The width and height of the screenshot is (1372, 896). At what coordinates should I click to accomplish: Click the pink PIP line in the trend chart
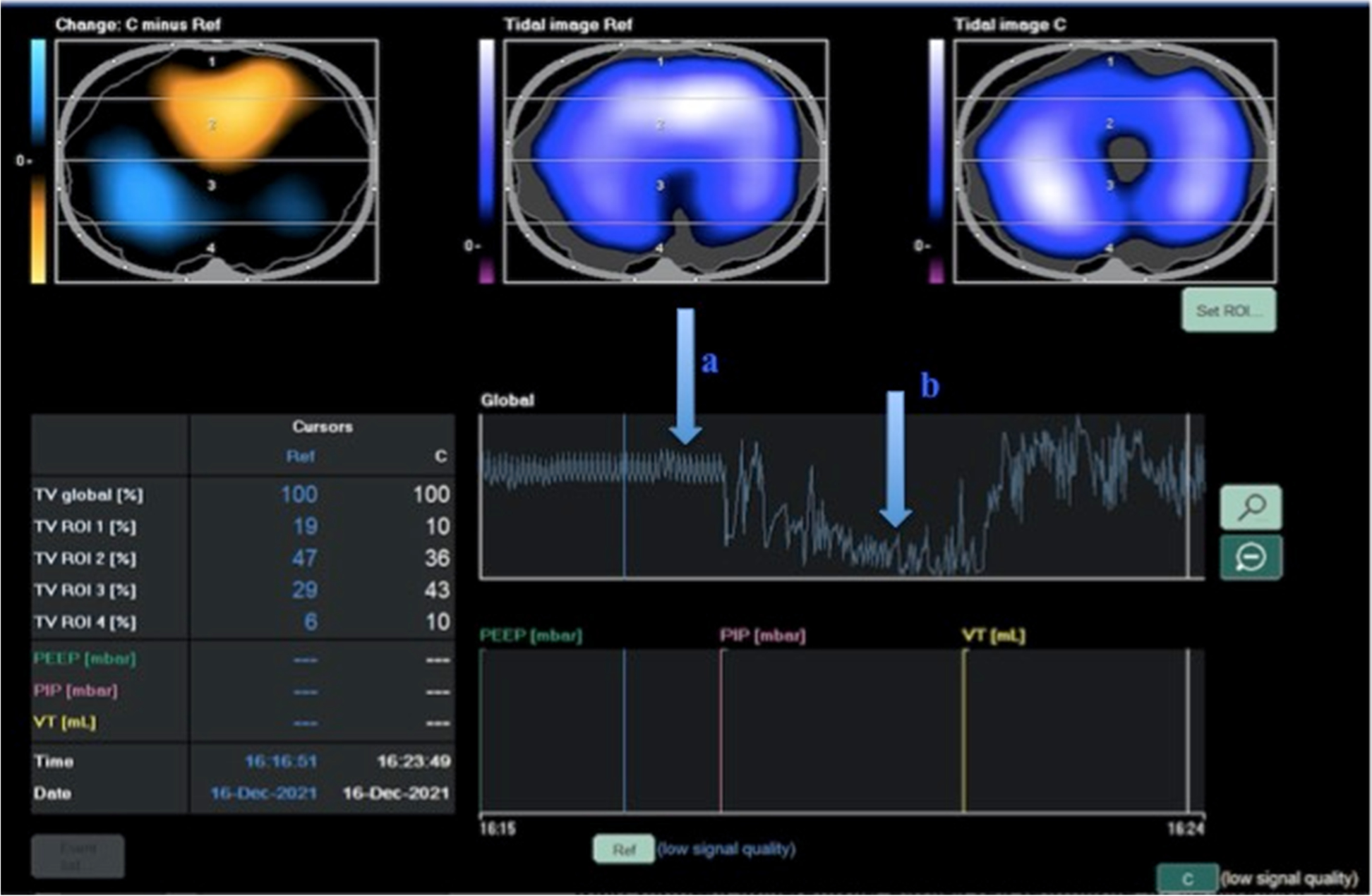pos(721,734)
